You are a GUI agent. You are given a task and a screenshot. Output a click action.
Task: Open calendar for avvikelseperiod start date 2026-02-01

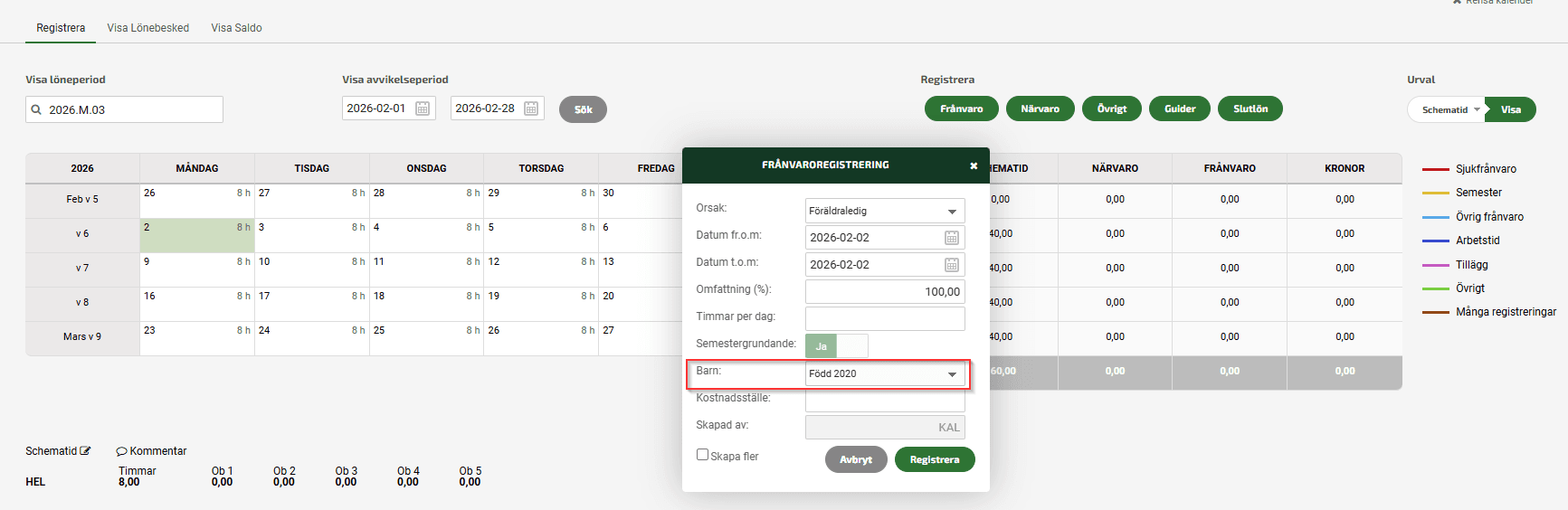point(423,109)
